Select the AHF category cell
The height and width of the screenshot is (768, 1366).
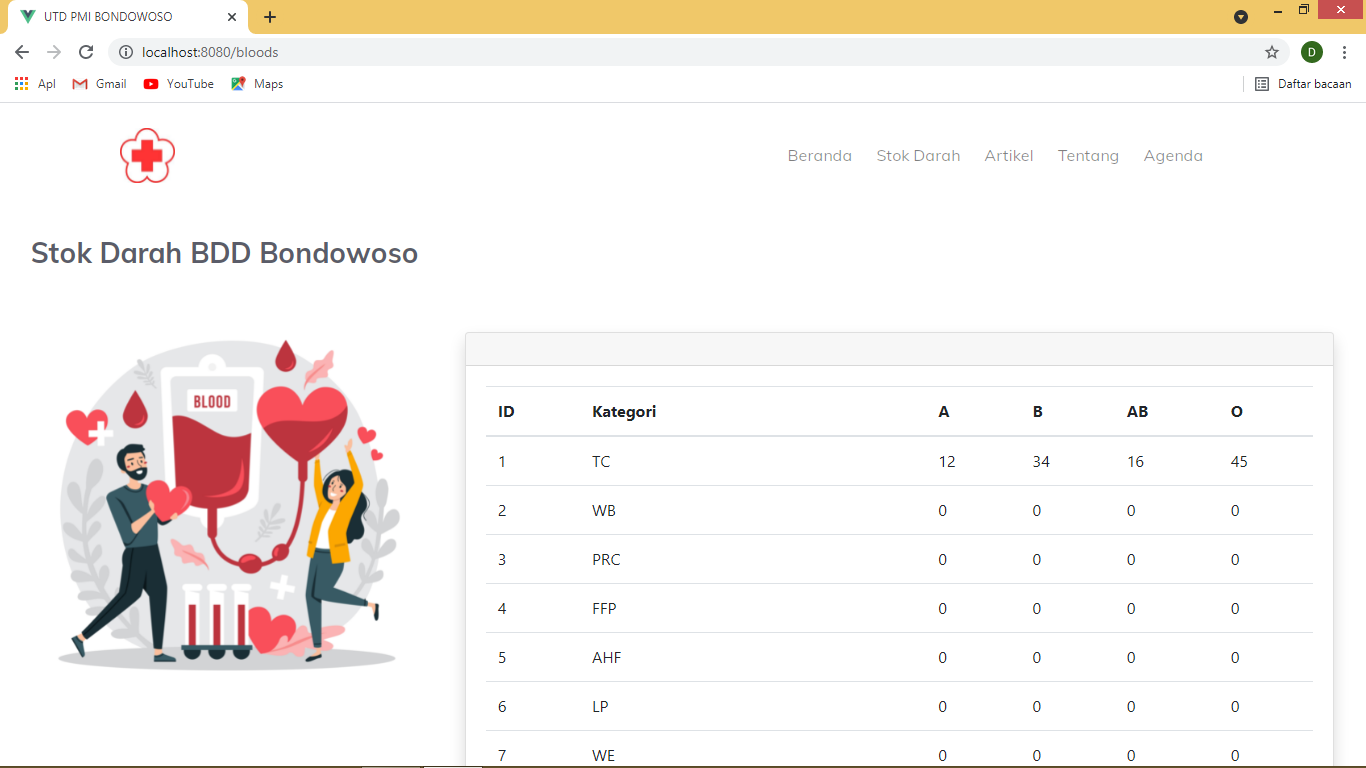tap(607, 658)
